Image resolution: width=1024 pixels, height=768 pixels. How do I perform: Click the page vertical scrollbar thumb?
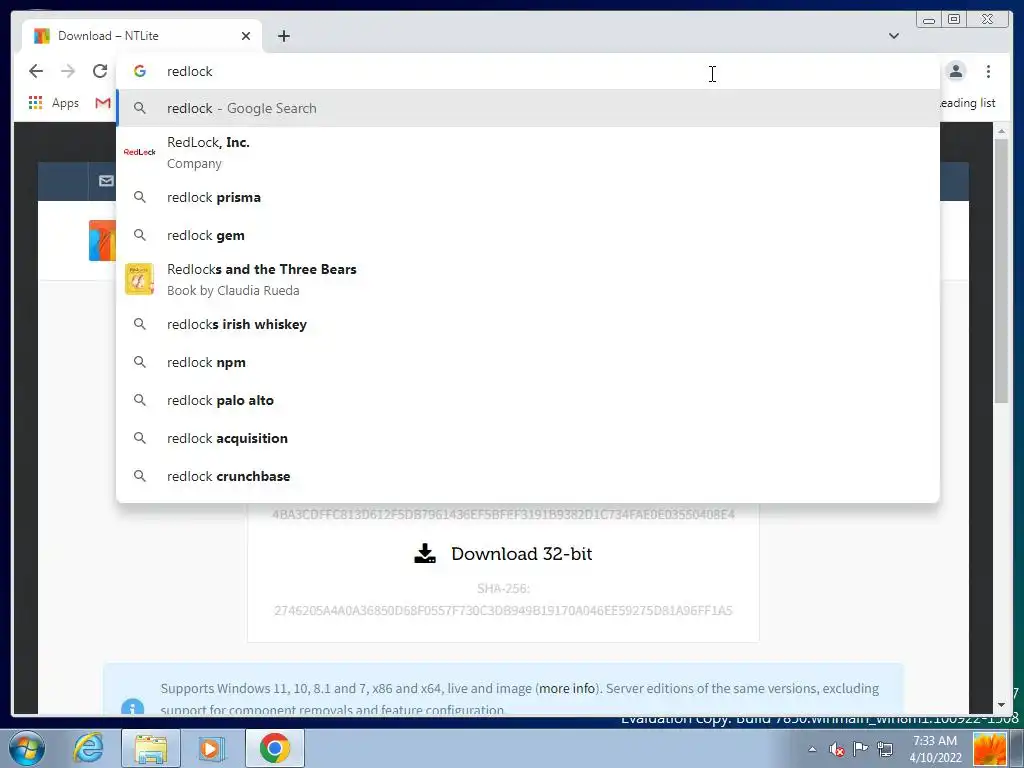tap(1001, 271)
